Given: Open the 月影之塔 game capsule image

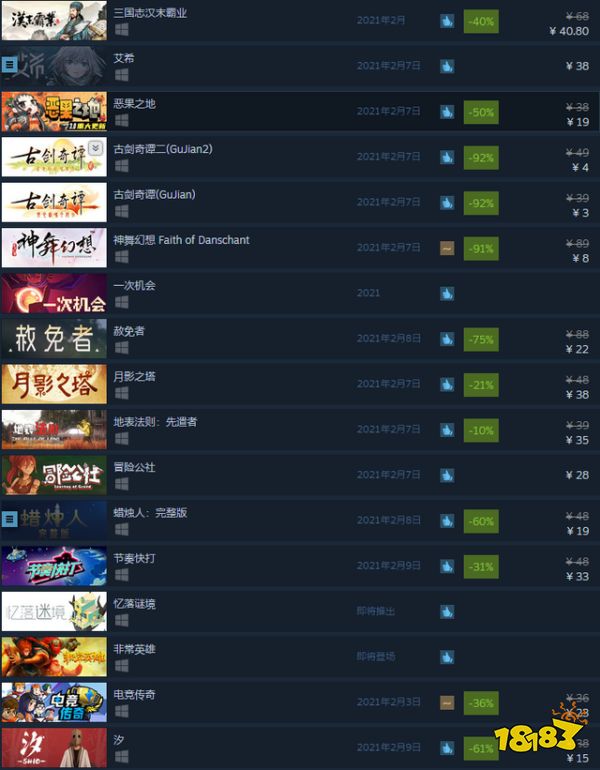Looking at the screenshot, I should click(x=54, y=384).
